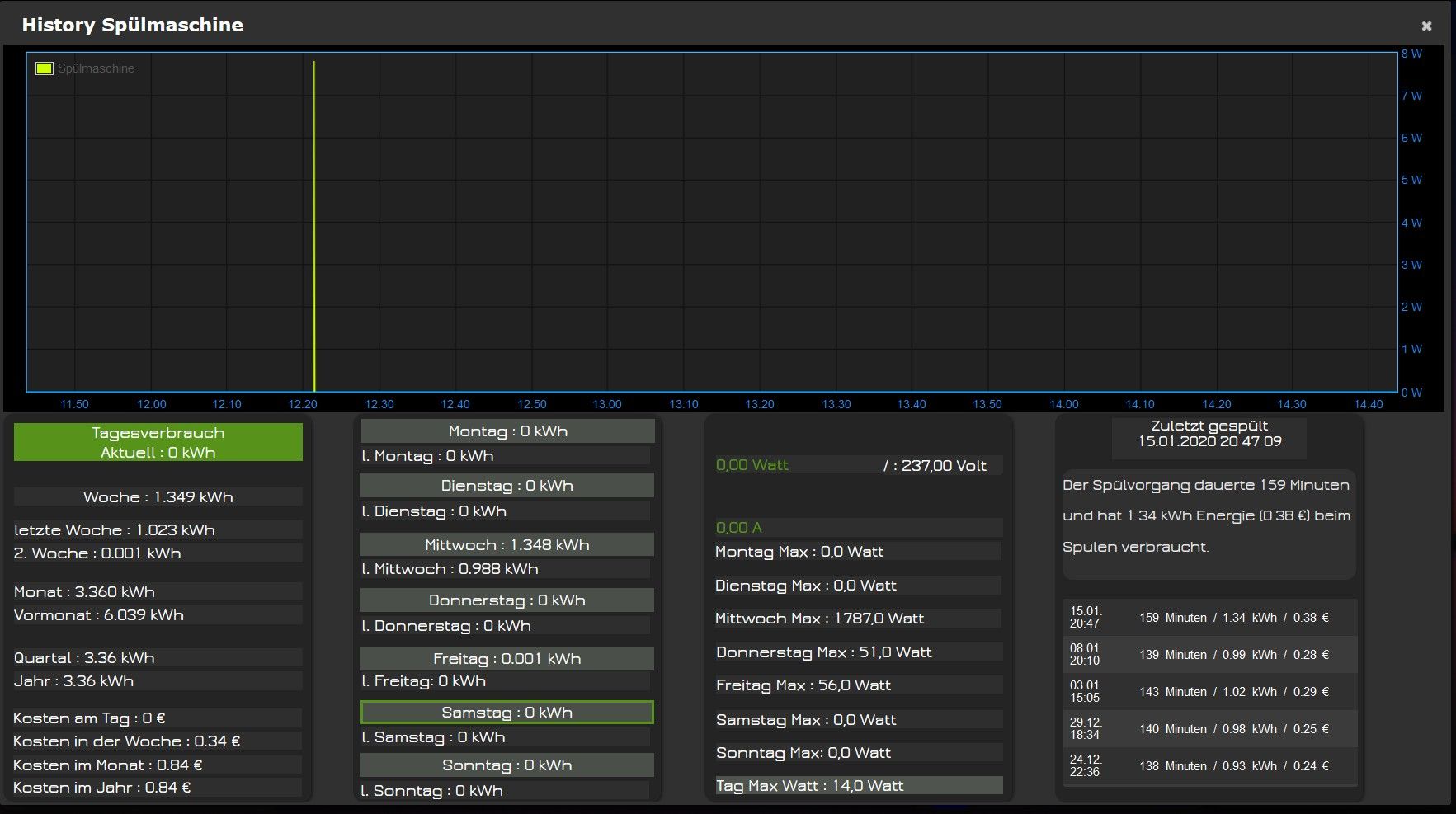Click the 'Tag Max Watt : 14,0 Watt' bar
Image resolution: width=1456 pixels, height=814 pixels.
click(x=859, y=785)
